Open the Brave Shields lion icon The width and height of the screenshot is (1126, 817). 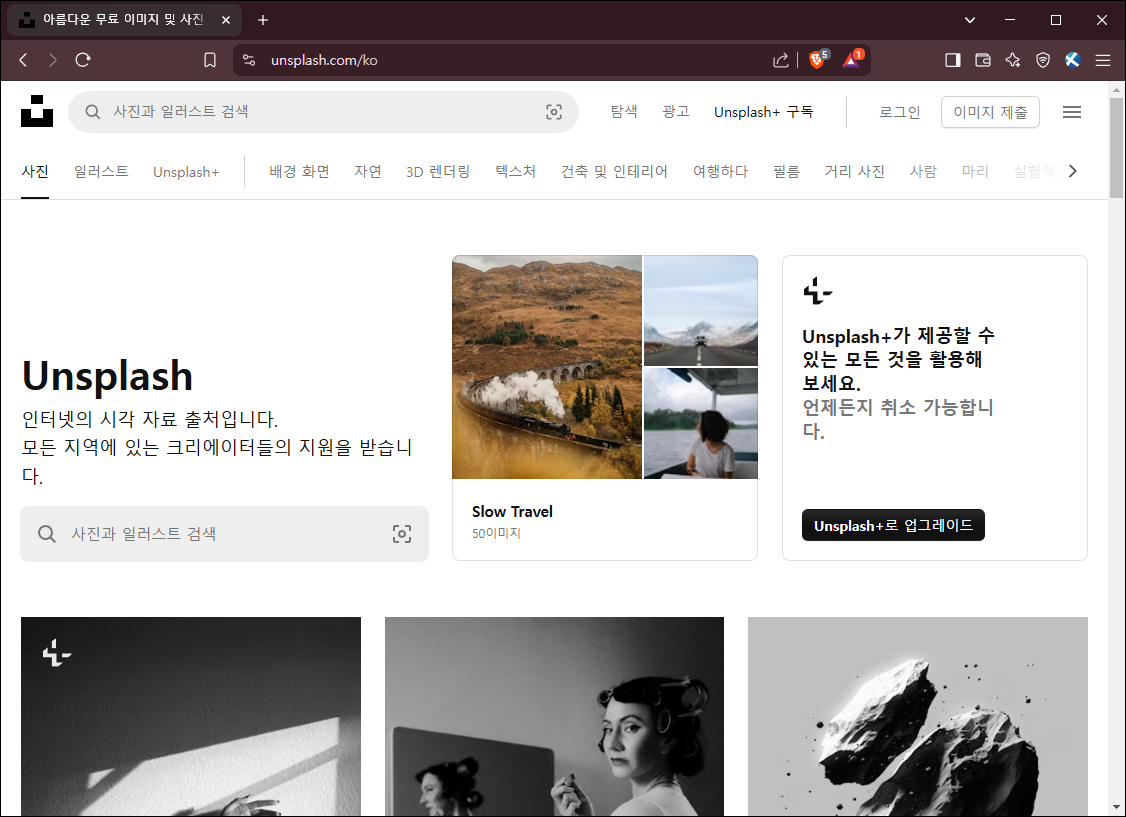pyautogui.click(x=817, y=60)
